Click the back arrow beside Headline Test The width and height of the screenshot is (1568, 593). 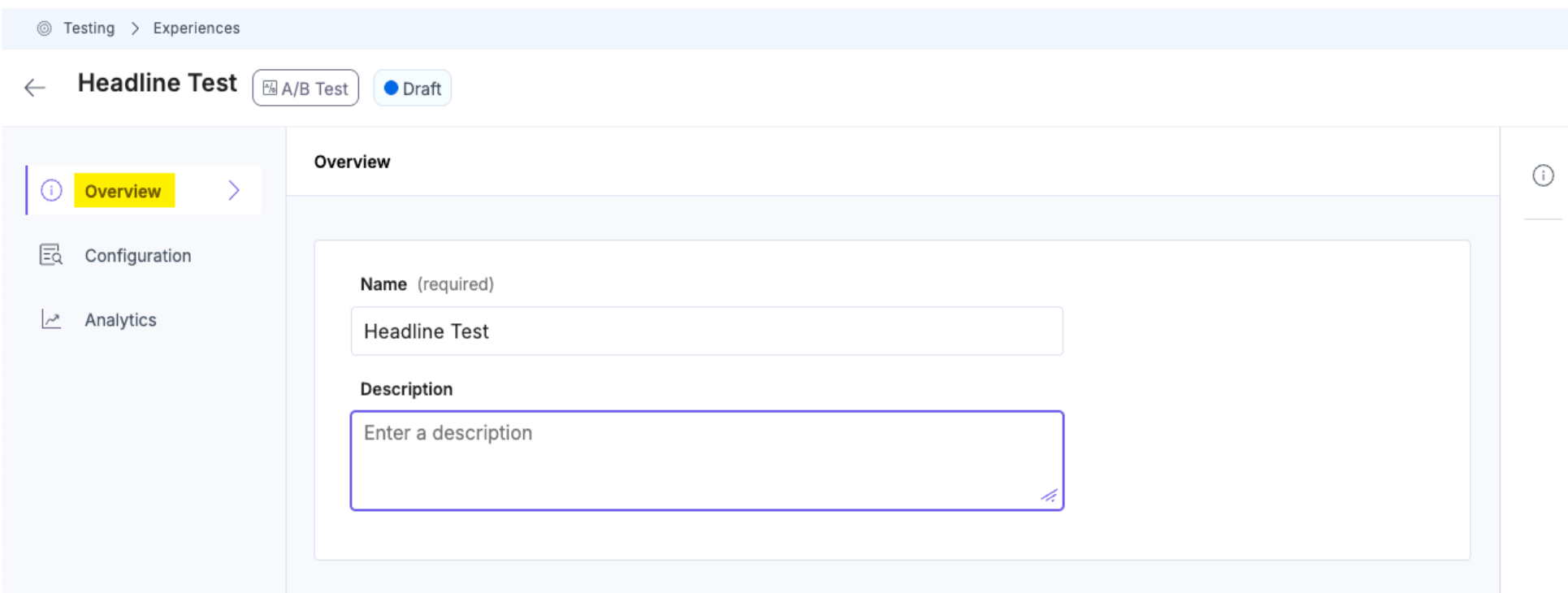point(35,88)
